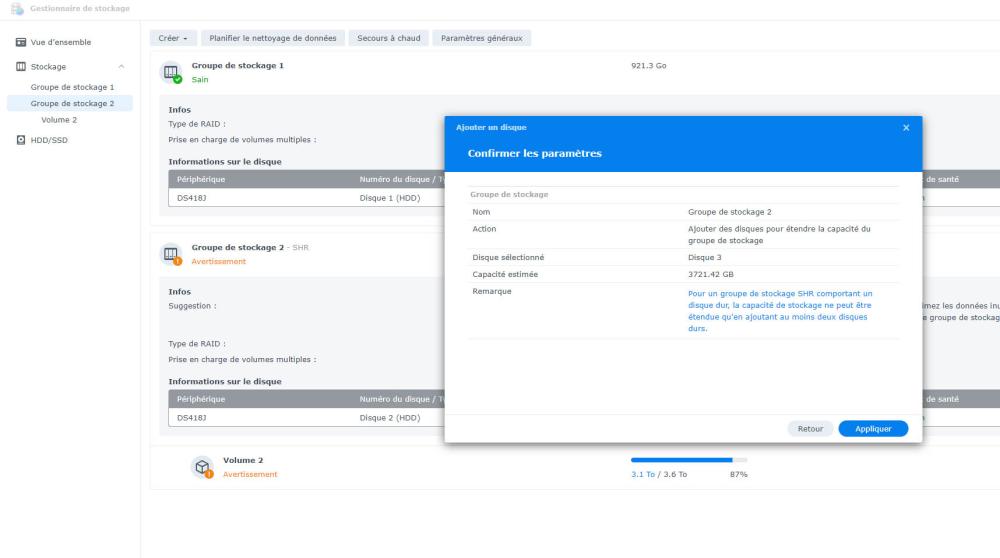This screenshot has width=1000, height=558.
Task: Open Planifier le nettoyage de données
Action: [x=274, y=38]
